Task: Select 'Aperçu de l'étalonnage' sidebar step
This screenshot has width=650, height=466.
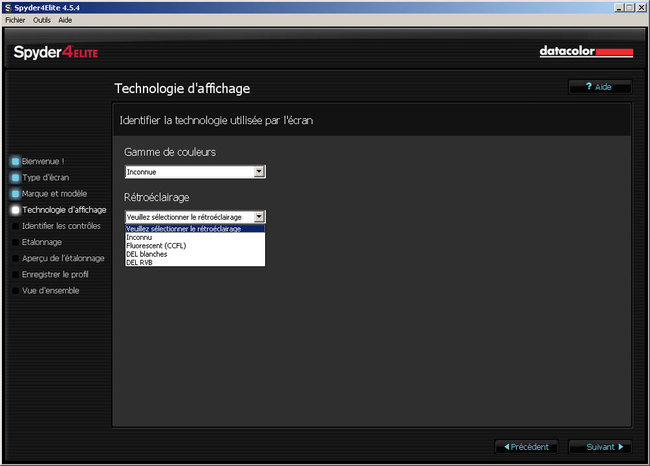Action: pyautogui.click(x=63, y=258)
